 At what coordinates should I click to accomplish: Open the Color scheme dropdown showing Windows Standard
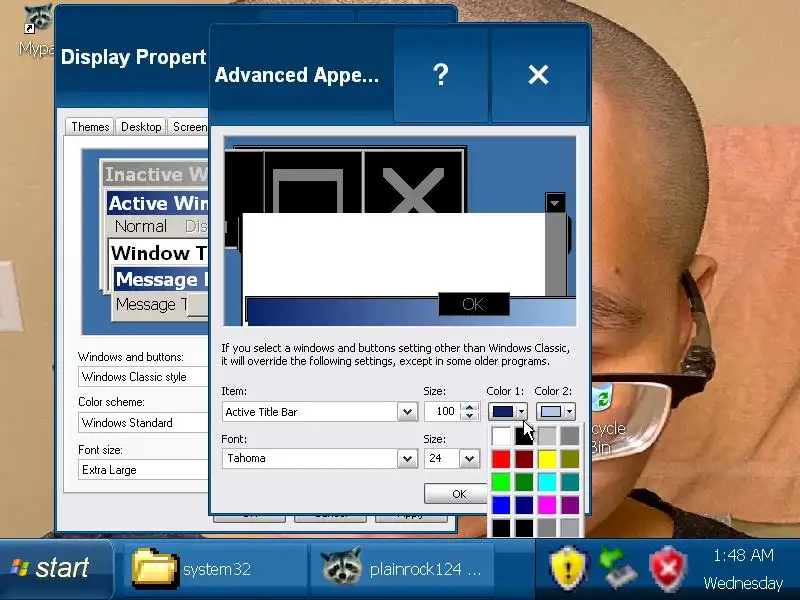click(x=143, y=422)
